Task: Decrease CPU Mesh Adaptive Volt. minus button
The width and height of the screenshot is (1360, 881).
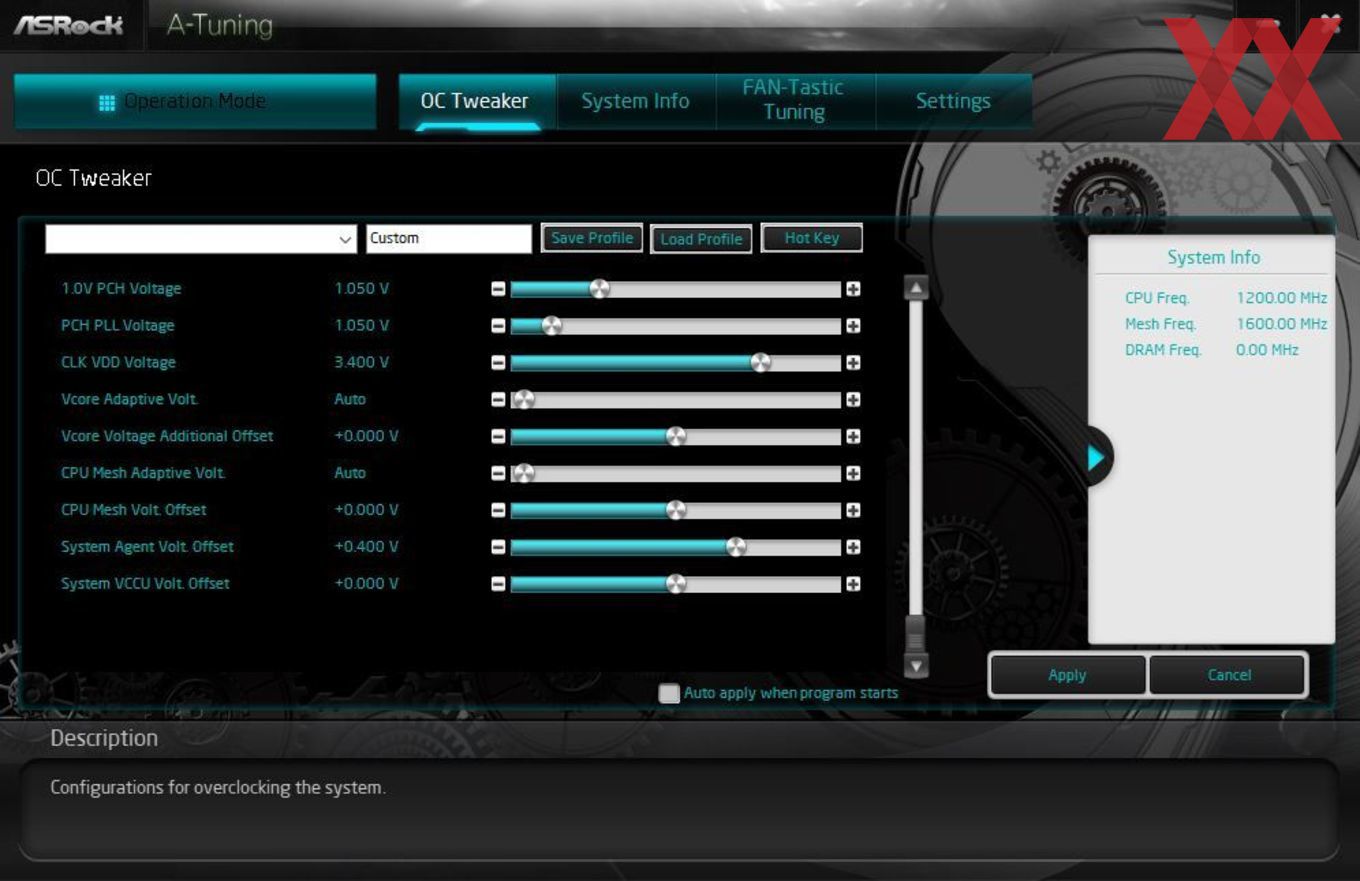Action: pyautogui.click(x=498, y=474)
